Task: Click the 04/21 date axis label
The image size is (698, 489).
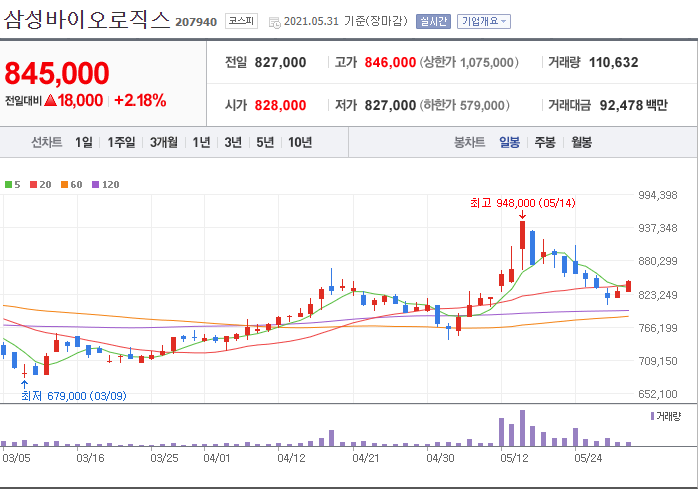Action: 365,458
